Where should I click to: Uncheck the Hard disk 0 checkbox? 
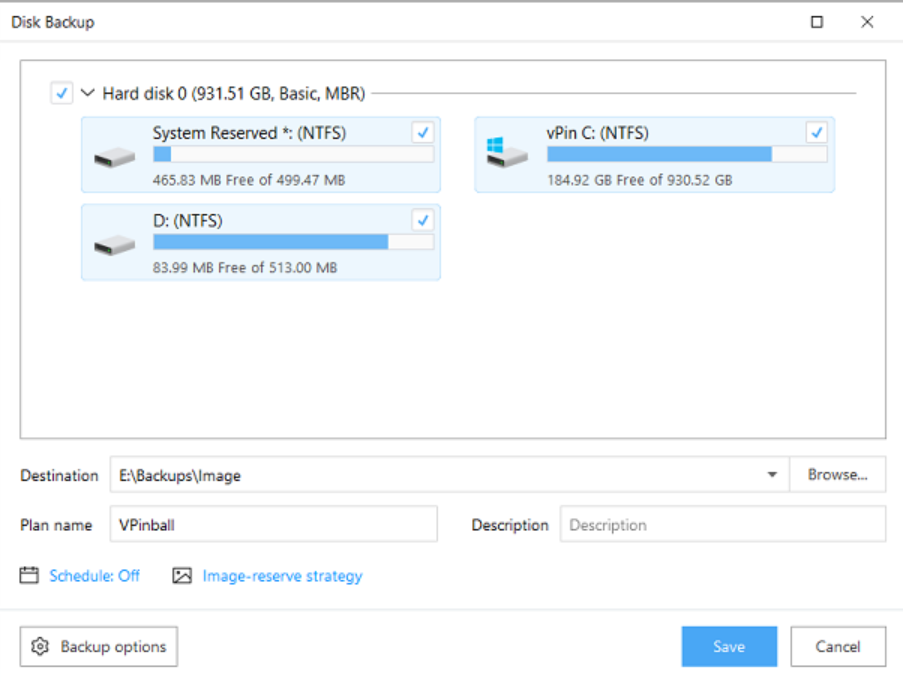point(62,93)
